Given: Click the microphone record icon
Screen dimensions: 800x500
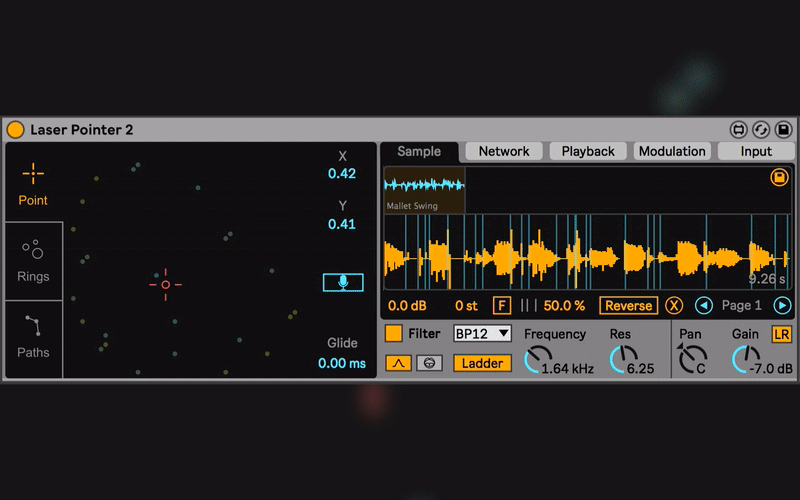Looking at the screenshot, I should point(343,283).
